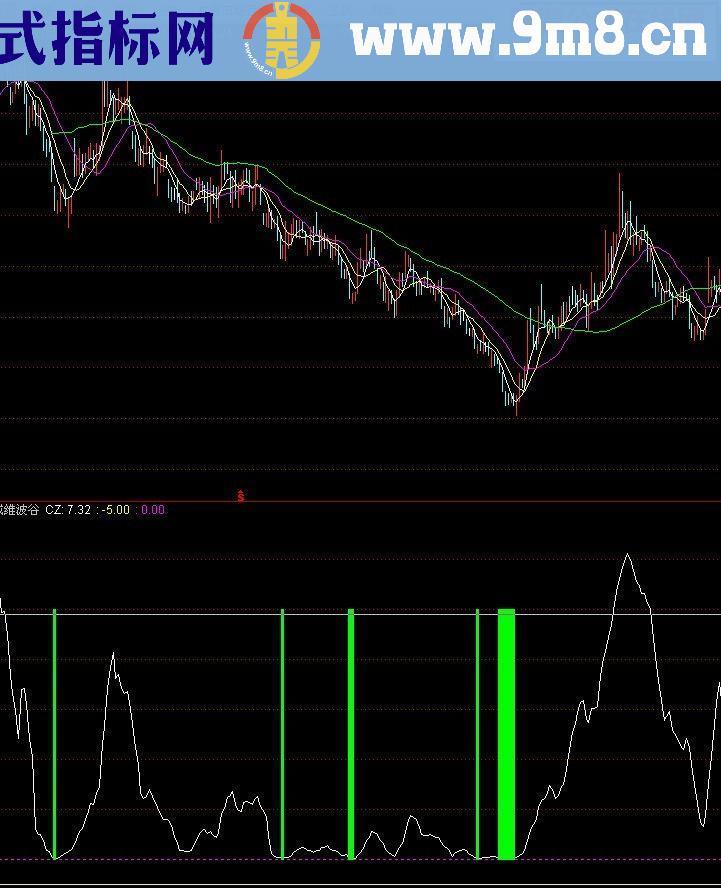Screen dimensions: 721x888
Task: Select the second green signal bar from the left
Action: click(x=283, y=733)
